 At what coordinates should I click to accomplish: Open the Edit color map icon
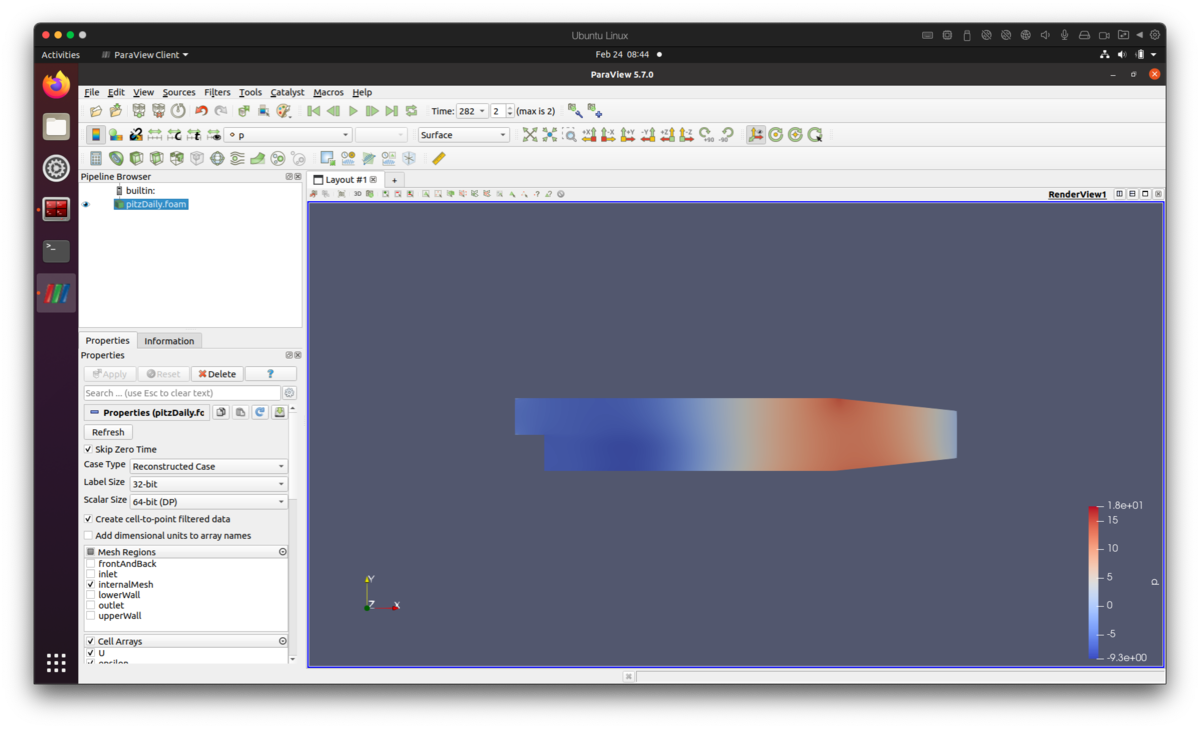coord(116,134)
